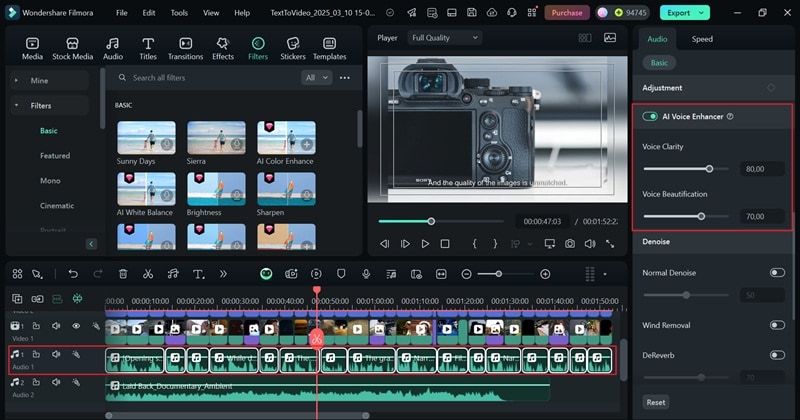Select the Basic audio sub-tab
The width and height of the screenshot is (800, 420).
point(659,63)
